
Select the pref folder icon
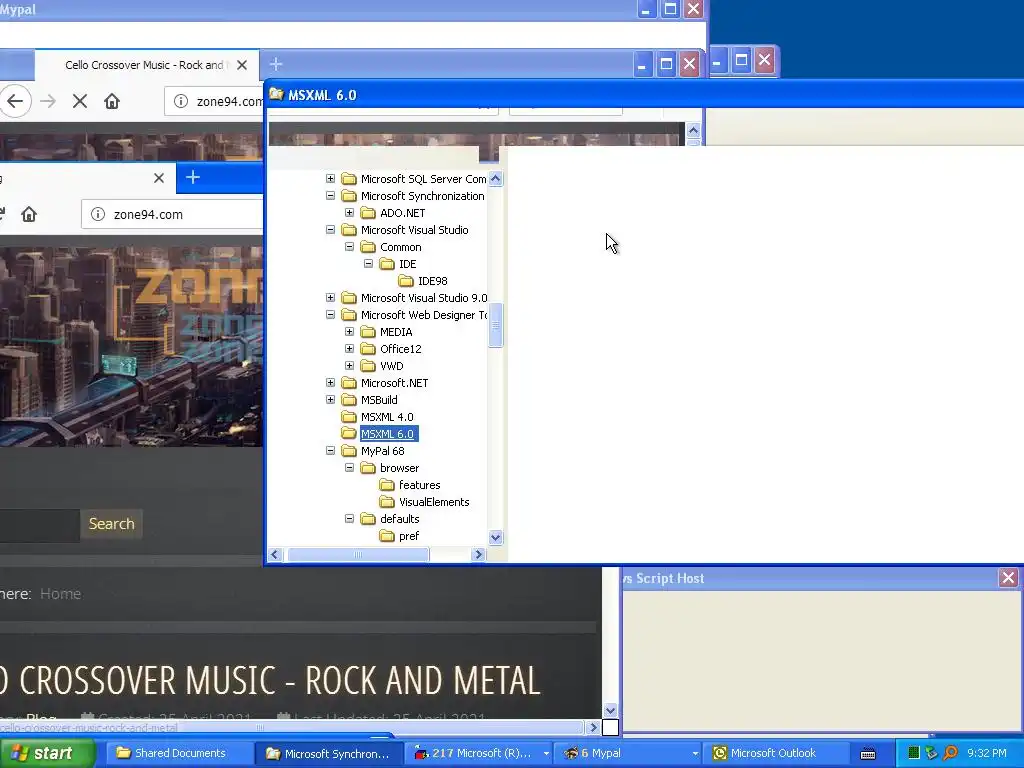tap(387, 536)
